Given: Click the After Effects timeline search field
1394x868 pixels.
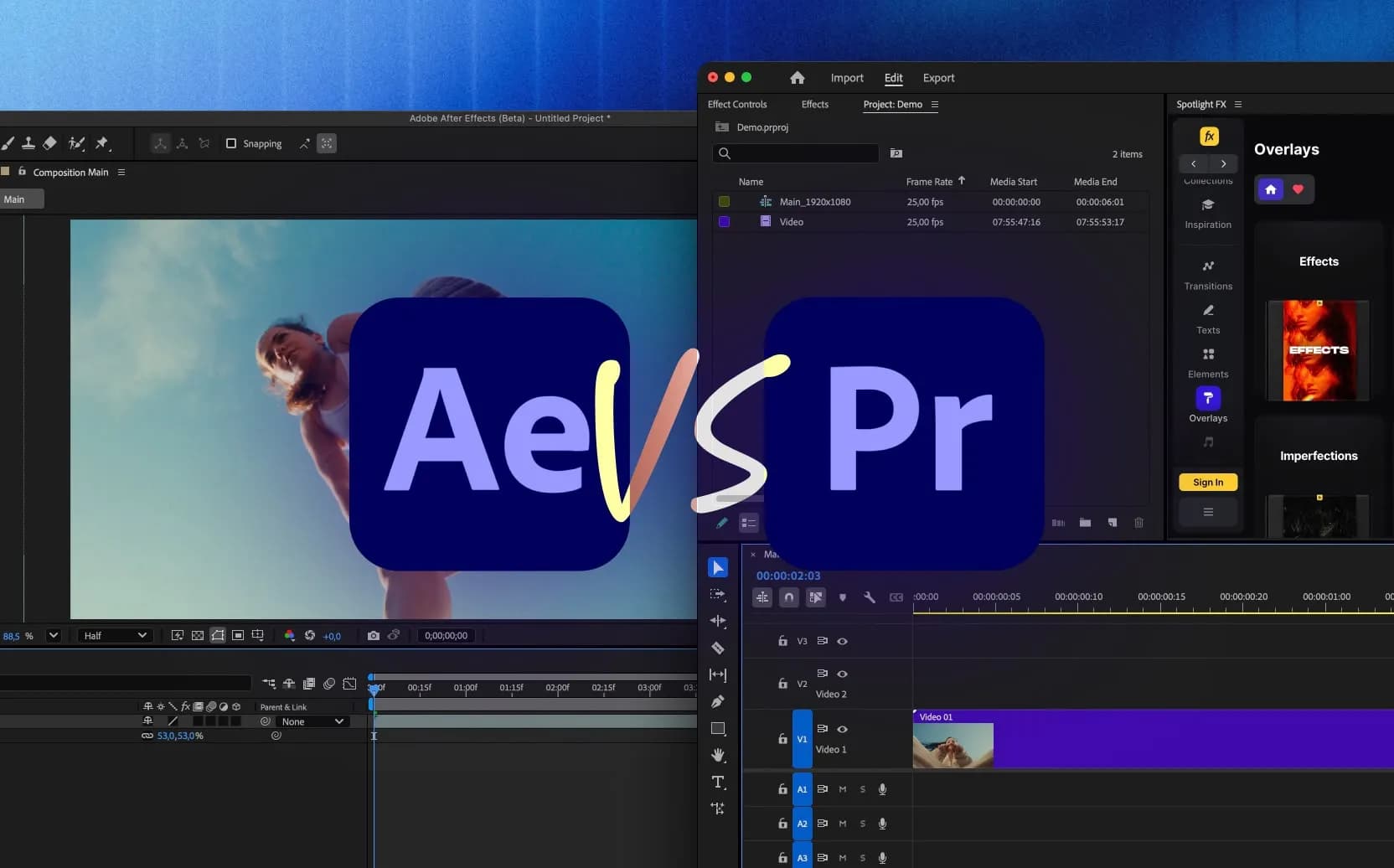Looking at the screenshot, I should (x=126, y=684).
